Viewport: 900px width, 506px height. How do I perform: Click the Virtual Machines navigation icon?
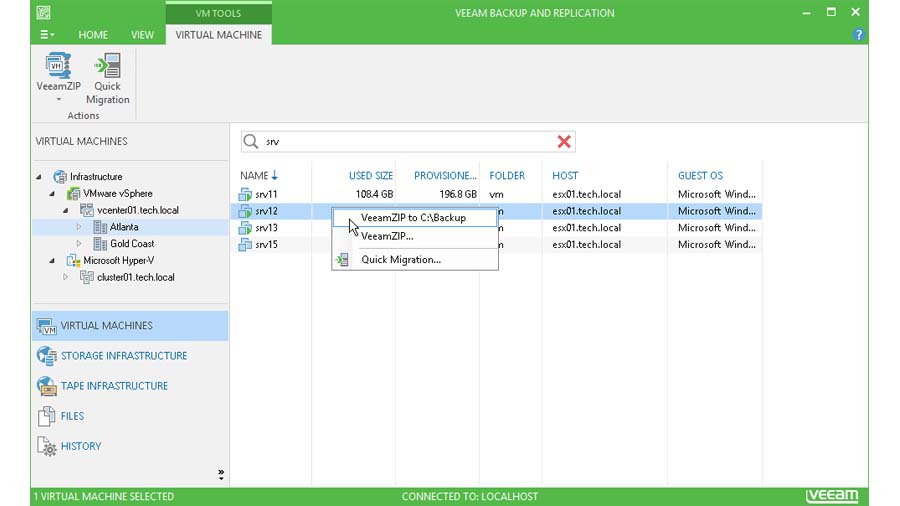pos(46,326)
